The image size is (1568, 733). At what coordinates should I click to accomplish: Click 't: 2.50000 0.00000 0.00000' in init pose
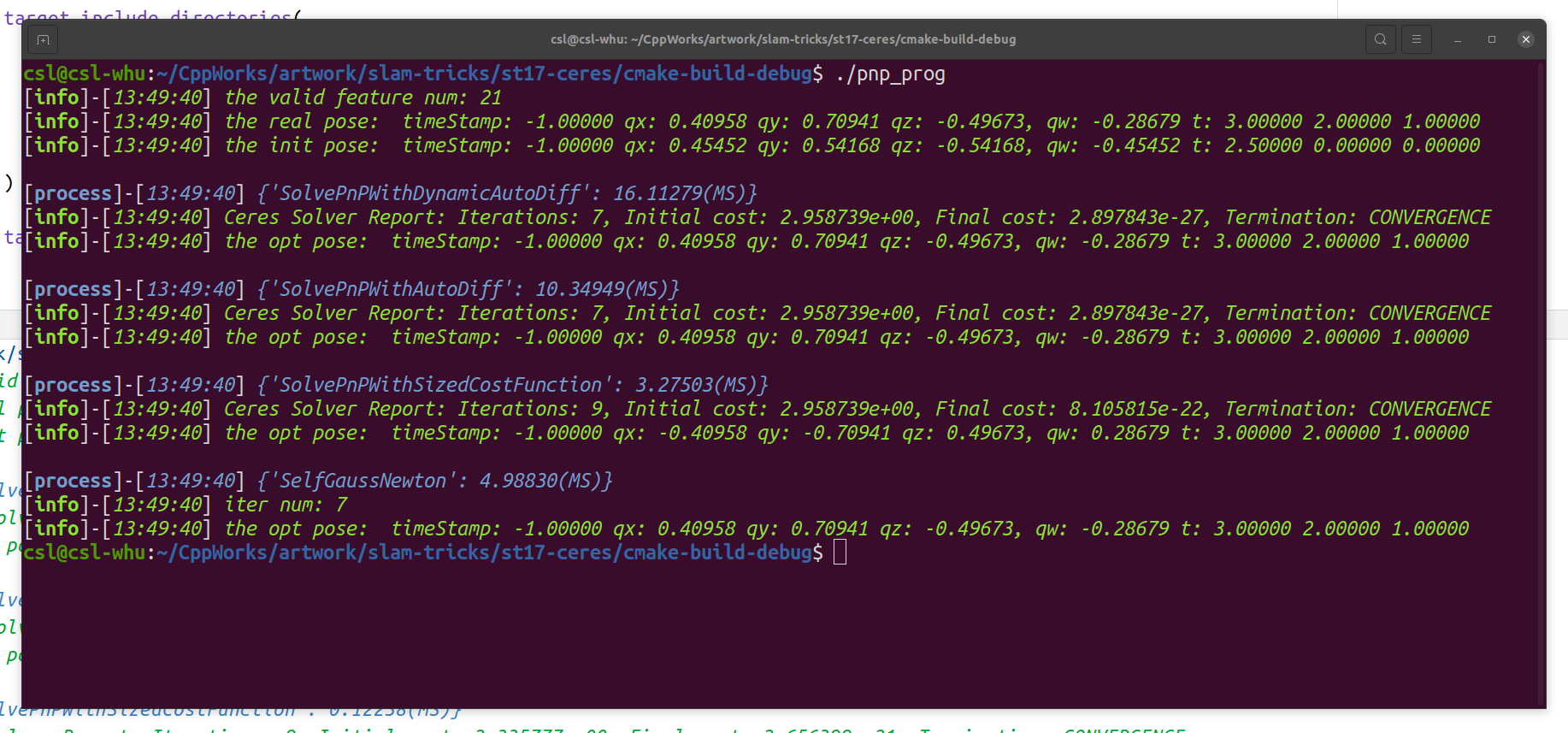1336,146
